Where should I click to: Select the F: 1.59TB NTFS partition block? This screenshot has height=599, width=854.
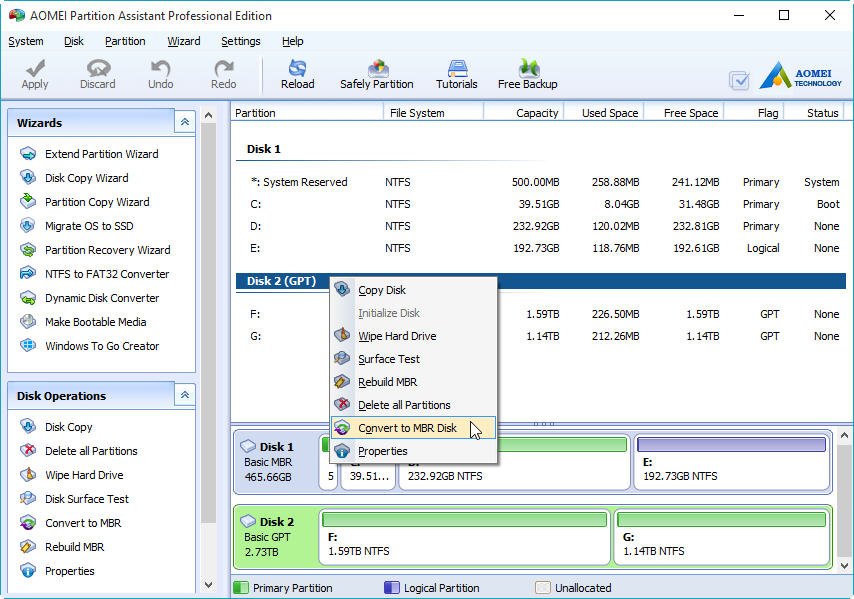point(464,536)
